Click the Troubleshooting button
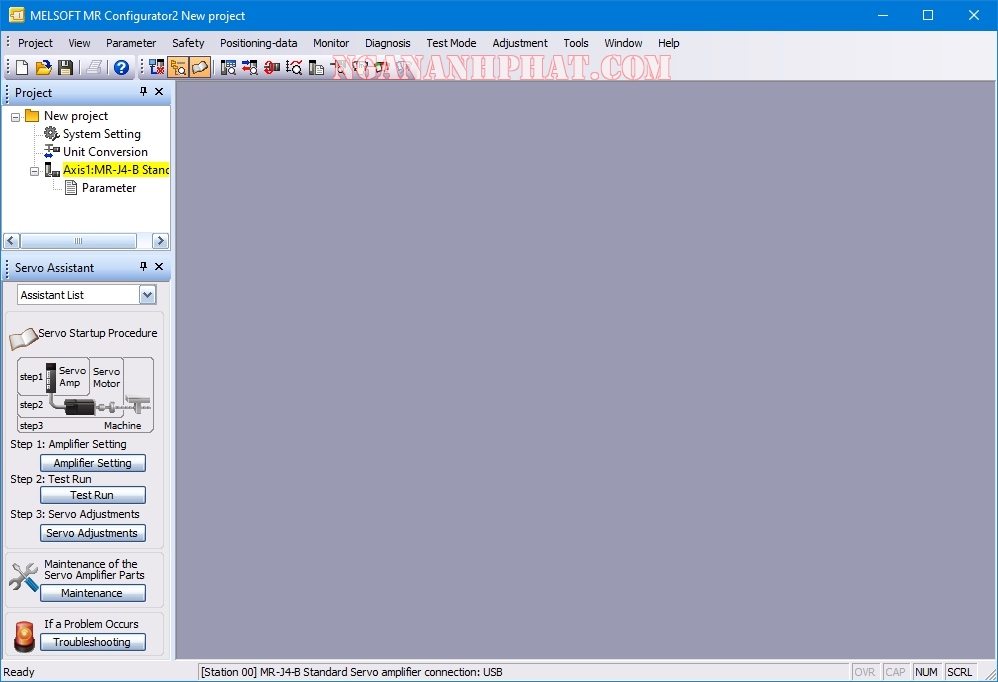Screen dimensions: 998x682 tap(92, 641)
